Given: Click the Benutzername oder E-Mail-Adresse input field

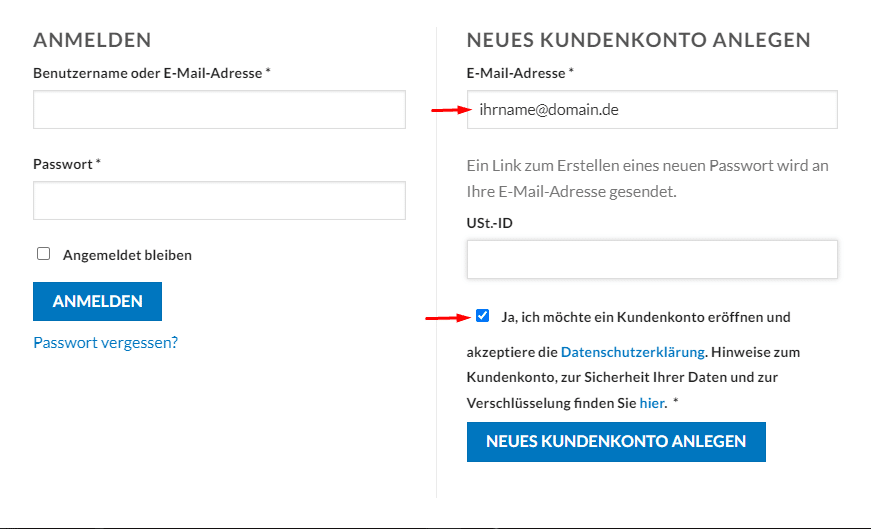Looking at the screenshot, I should (x=219, y=109).
